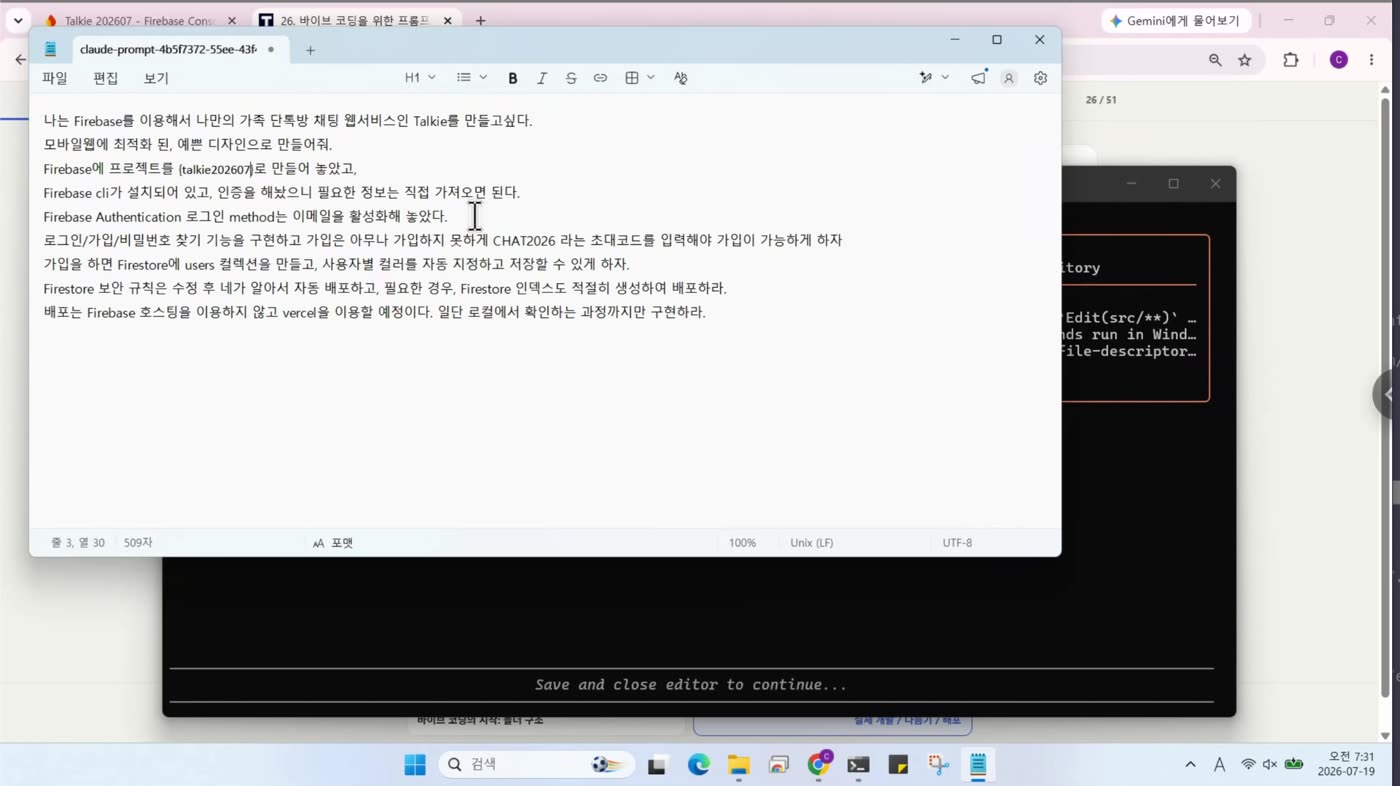1400x786 pixels.
Task: Click Chrome's zoom magnifier icon
Action: [1215, 60]
